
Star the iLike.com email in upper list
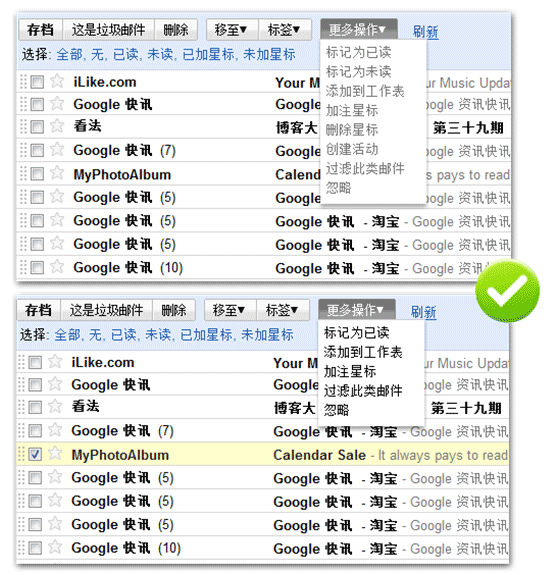(x=57, y=81)
